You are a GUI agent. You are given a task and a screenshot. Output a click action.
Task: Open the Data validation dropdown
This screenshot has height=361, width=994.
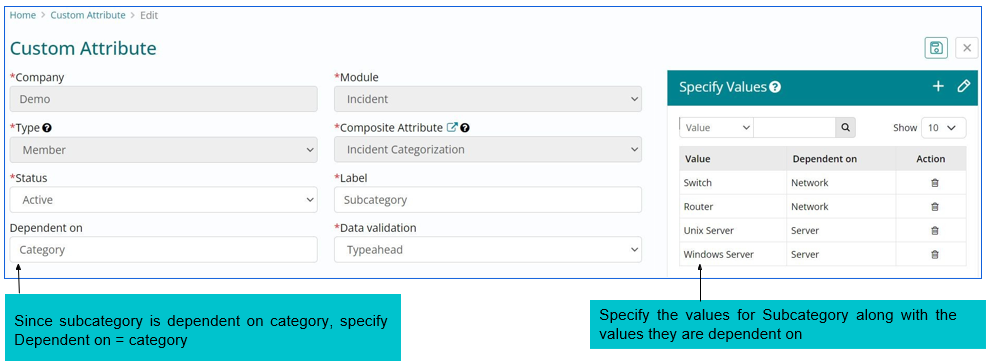click(487, 250)
